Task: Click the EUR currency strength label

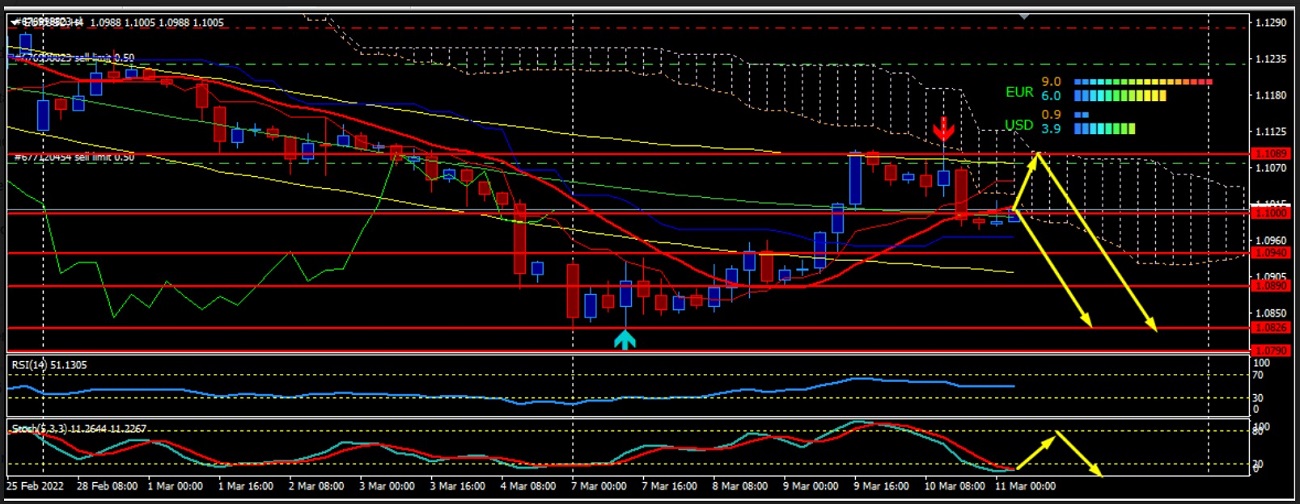Action: tap(1019, 91)
